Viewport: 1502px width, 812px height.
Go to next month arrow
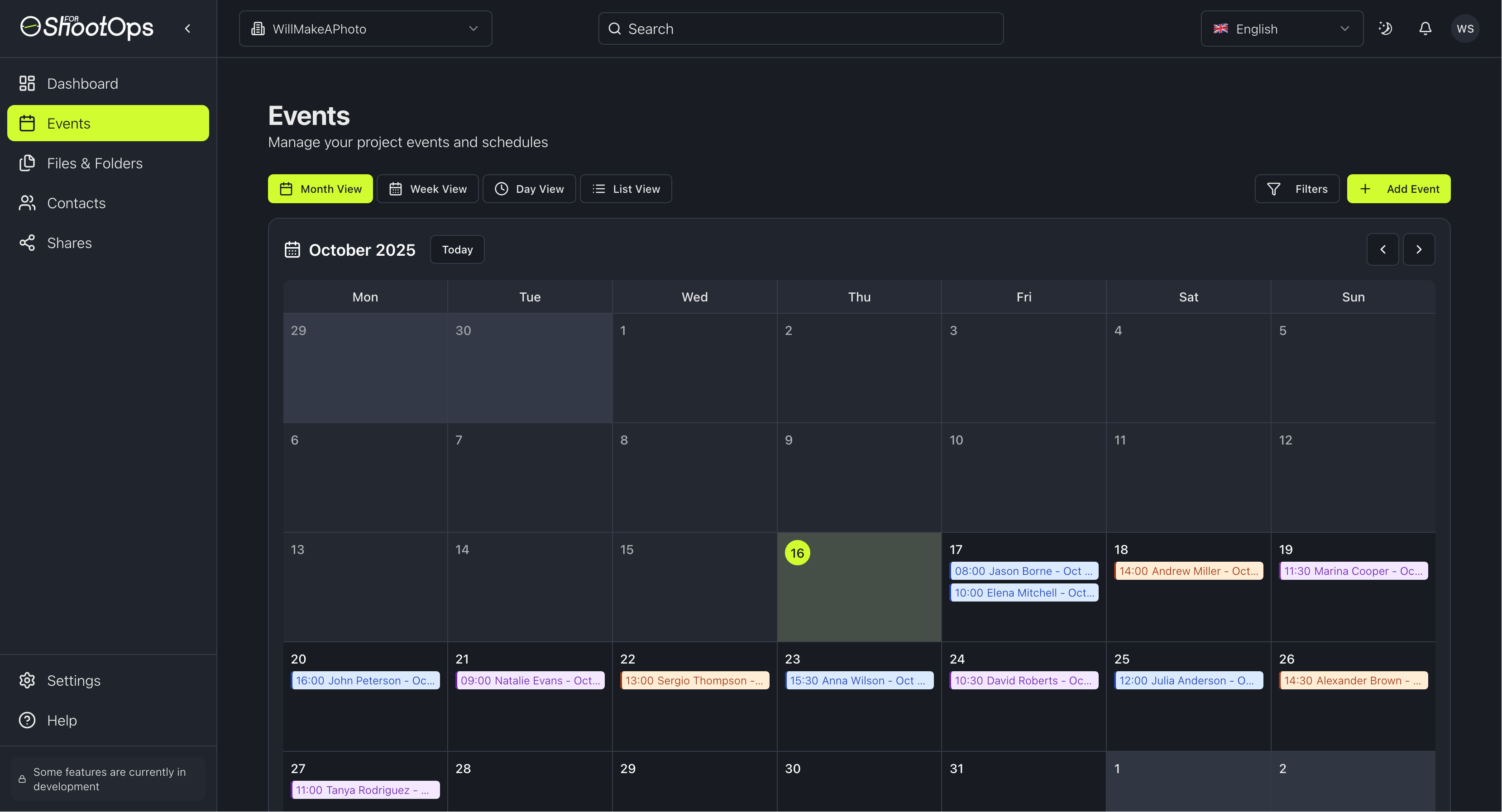click(1419, 249)
